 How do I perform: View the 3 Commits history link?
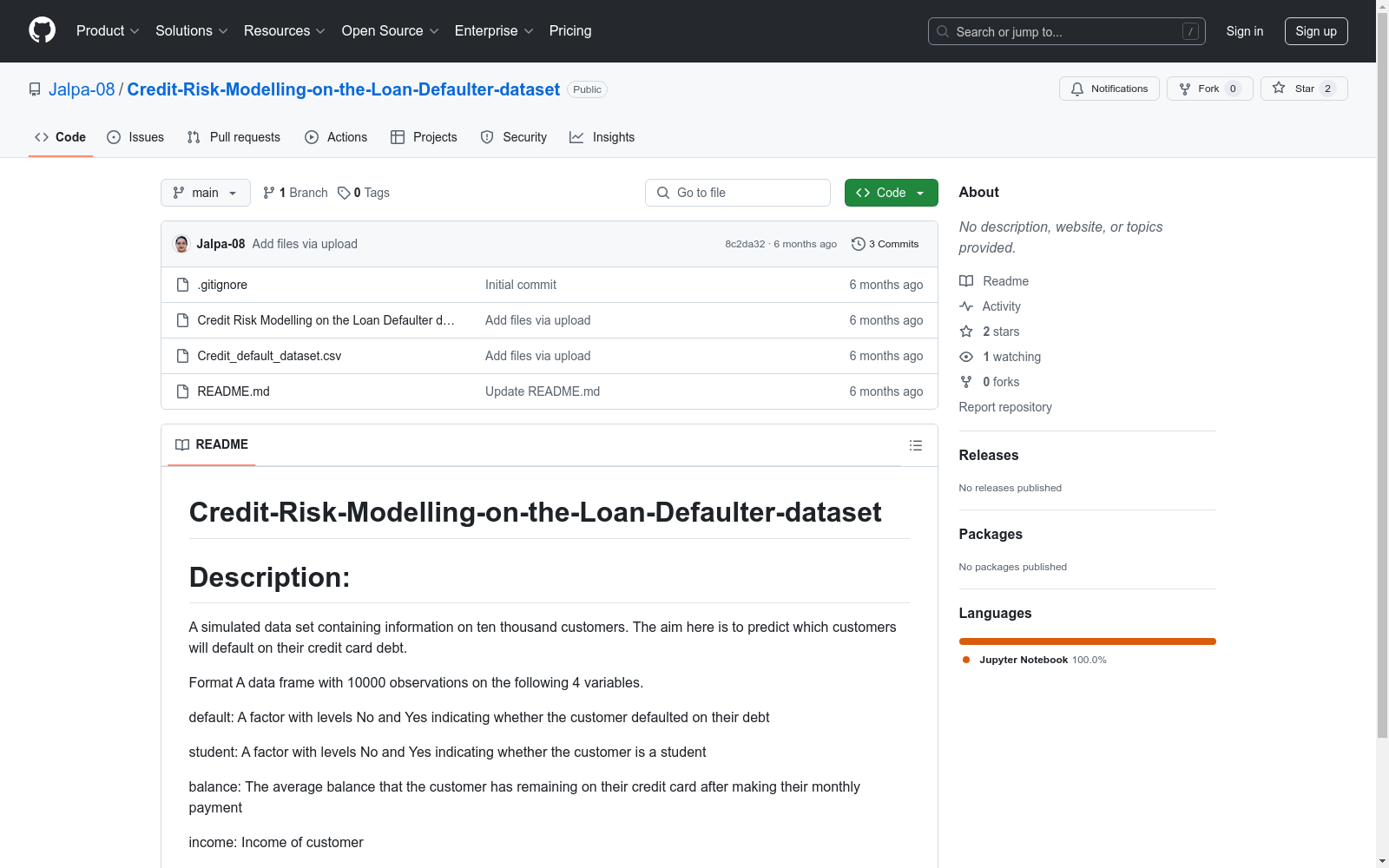tap(885, 244)
